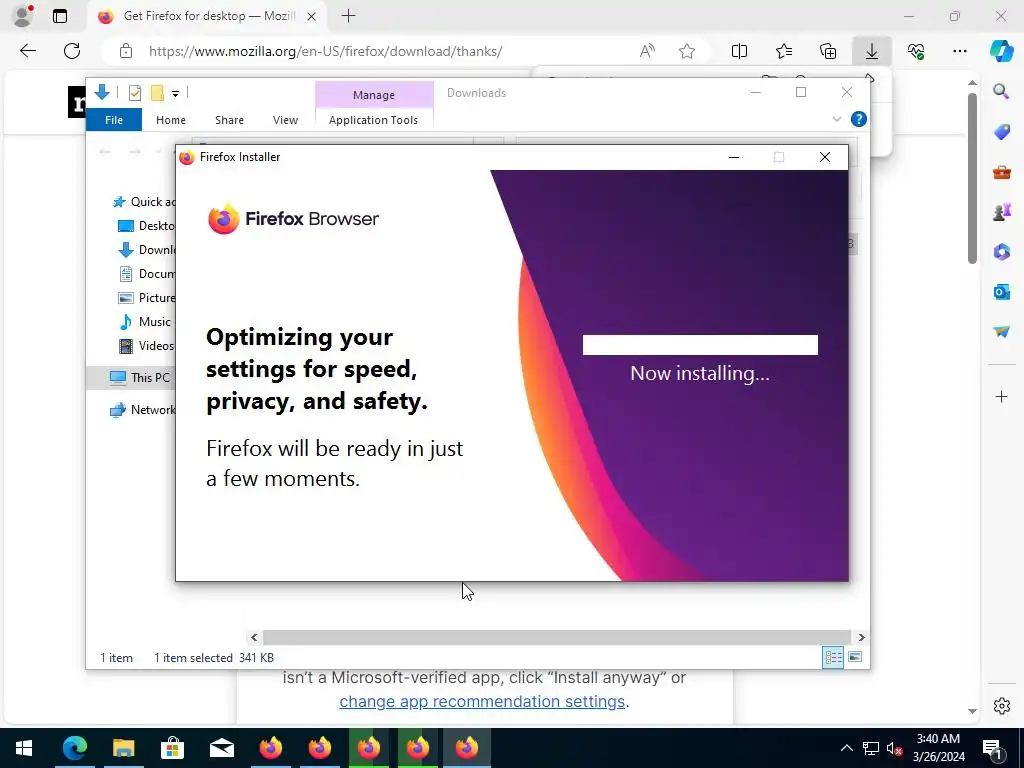Follow change app recommendation settings link
The image size is (1024, 768).
(482, 701)
